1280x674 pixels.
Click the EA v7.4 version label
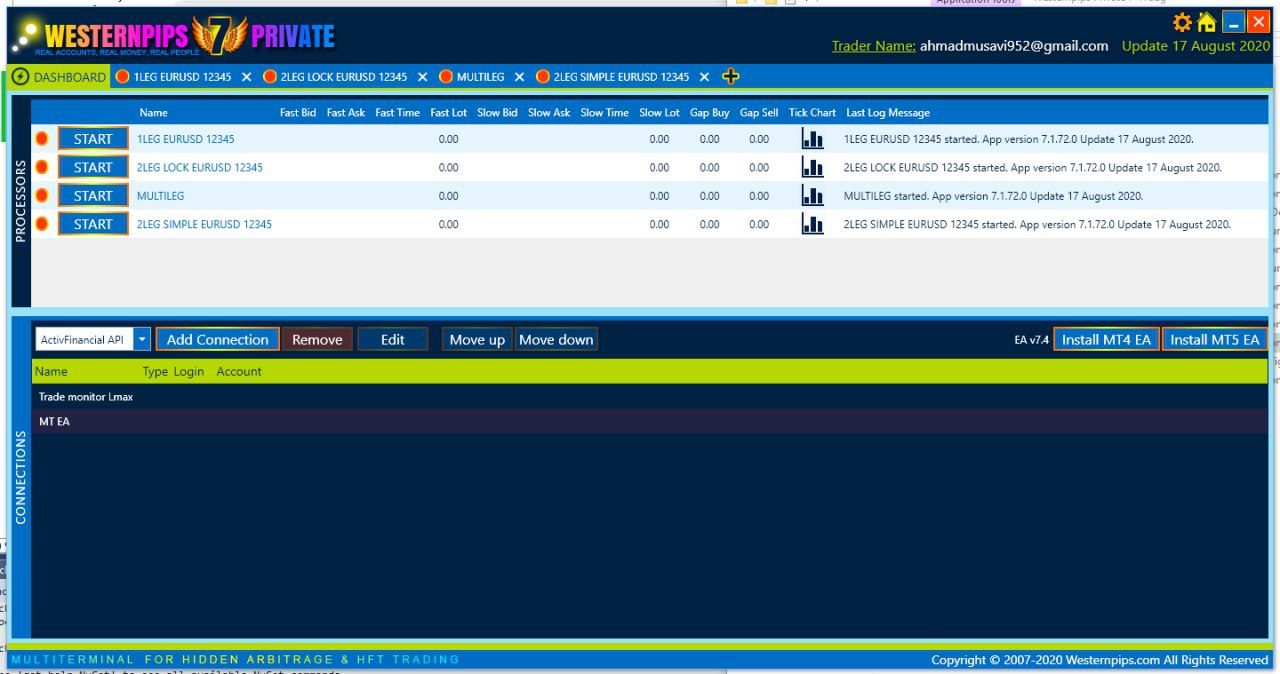[1031, 341]
